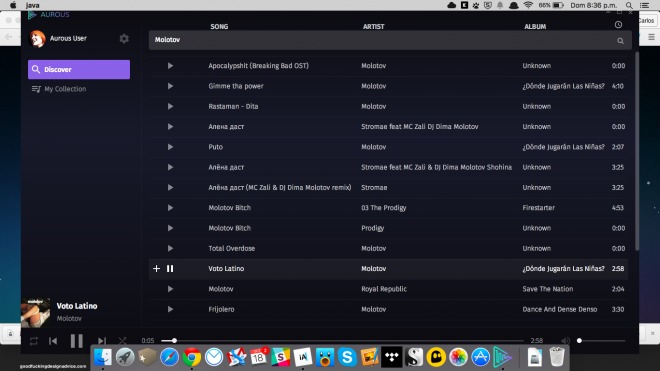The width and height of the screenshot is (660, 371).
Task: Open the java menu in menu bar
Action: (32, 5)
